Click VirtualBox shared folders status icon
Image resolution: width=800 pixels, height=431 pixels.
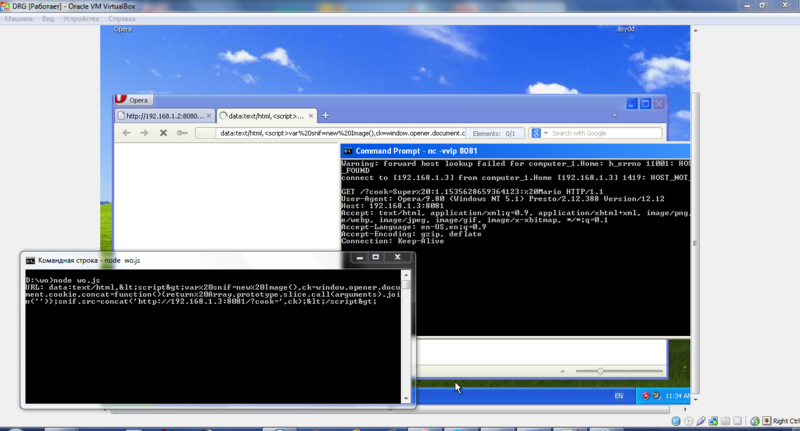(x=726, y=421)
